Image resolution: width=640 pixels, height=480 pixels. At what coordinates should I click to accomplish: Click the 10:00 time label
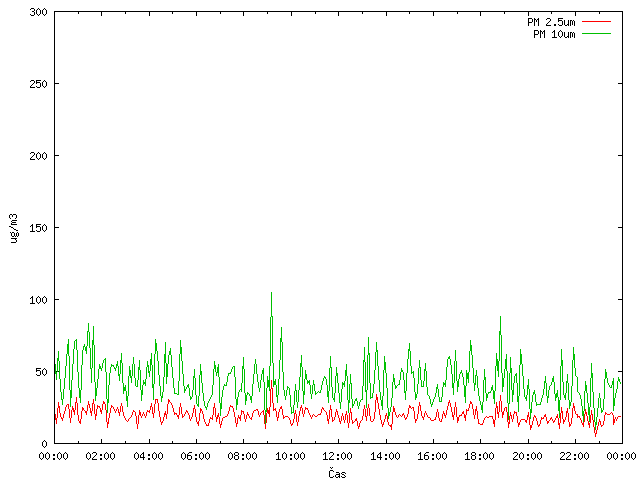[290, 456]
